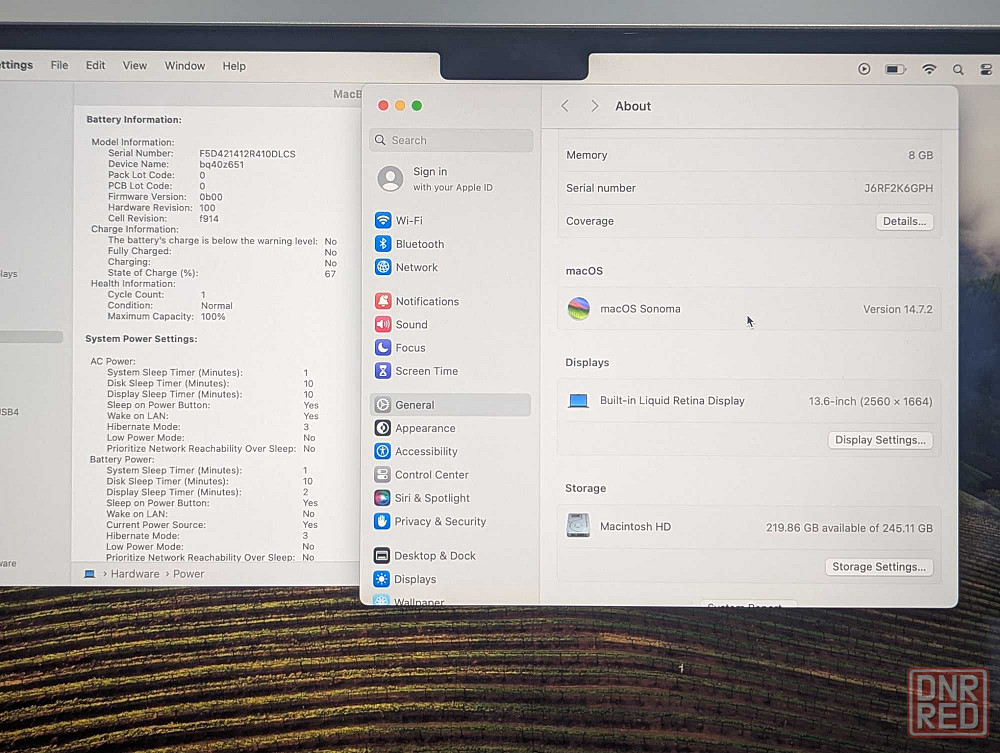The height and width of the screenshot is (753, 1000).
Task: Click the 13.6-inch (2560 × 1664) text
Action: (x=871, y=401)
